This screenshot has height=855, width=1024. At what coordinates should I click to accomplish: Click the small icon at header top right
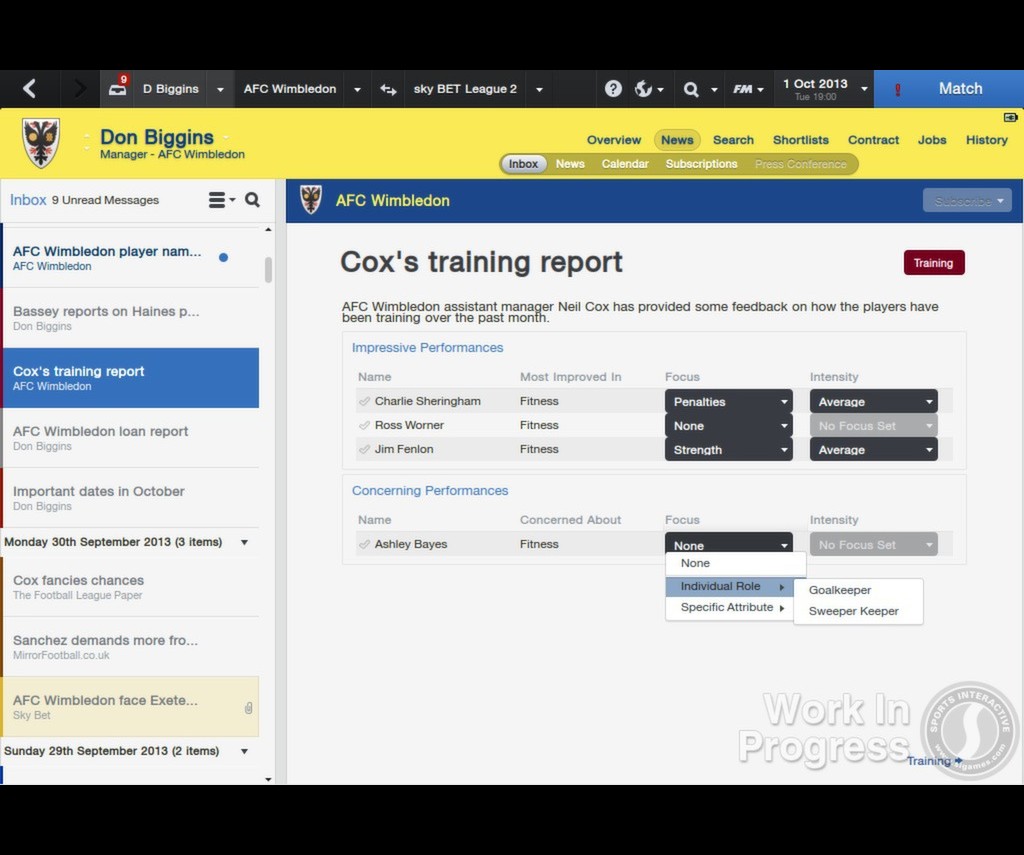[1010, 118]
